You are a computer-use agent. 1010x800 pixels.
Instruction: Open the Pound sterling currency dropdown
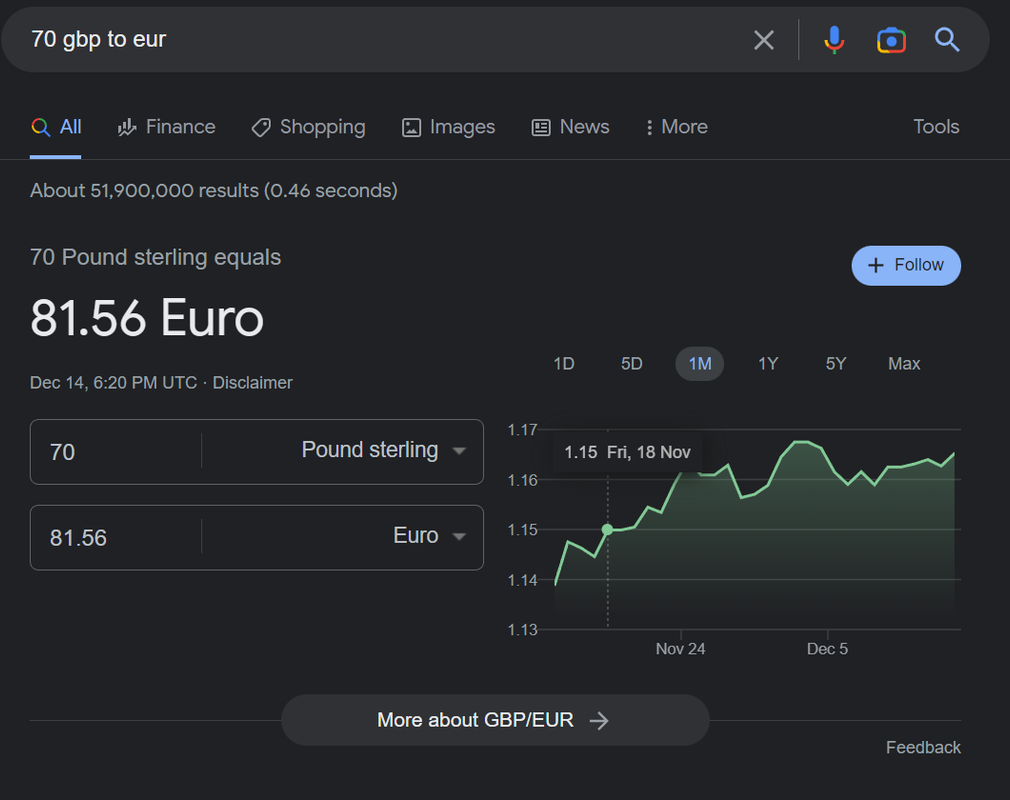[x=384, y=451]
